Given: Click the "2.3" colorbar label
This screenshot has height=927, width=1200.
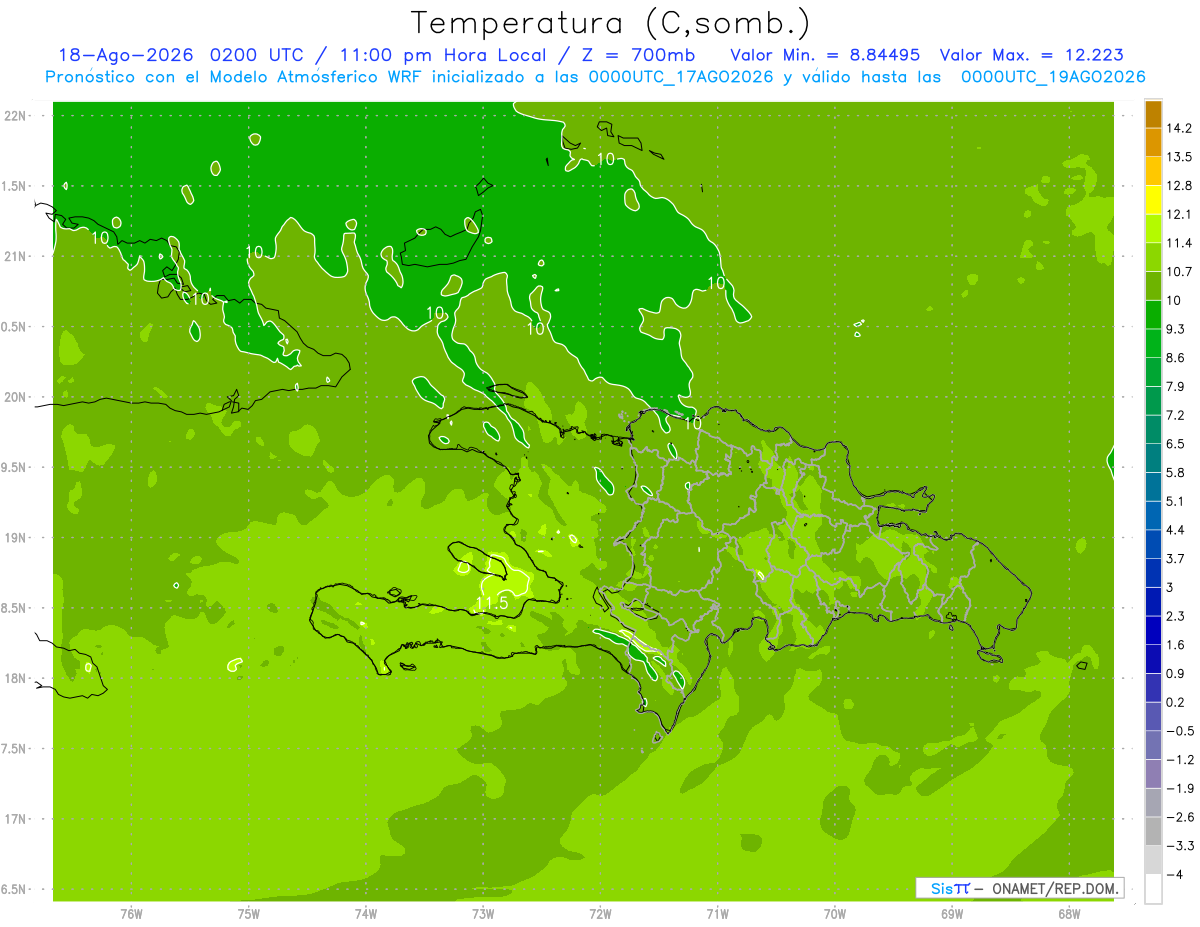Looking at the screenshot, I should pos(1176,616).
